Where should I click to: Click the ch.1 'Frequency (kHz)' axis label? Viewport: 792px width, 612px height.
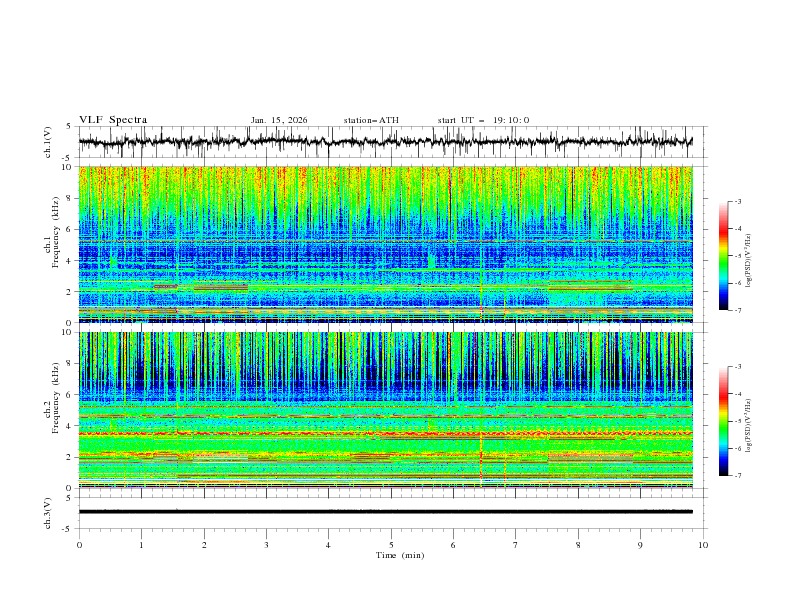coord(55,233)
